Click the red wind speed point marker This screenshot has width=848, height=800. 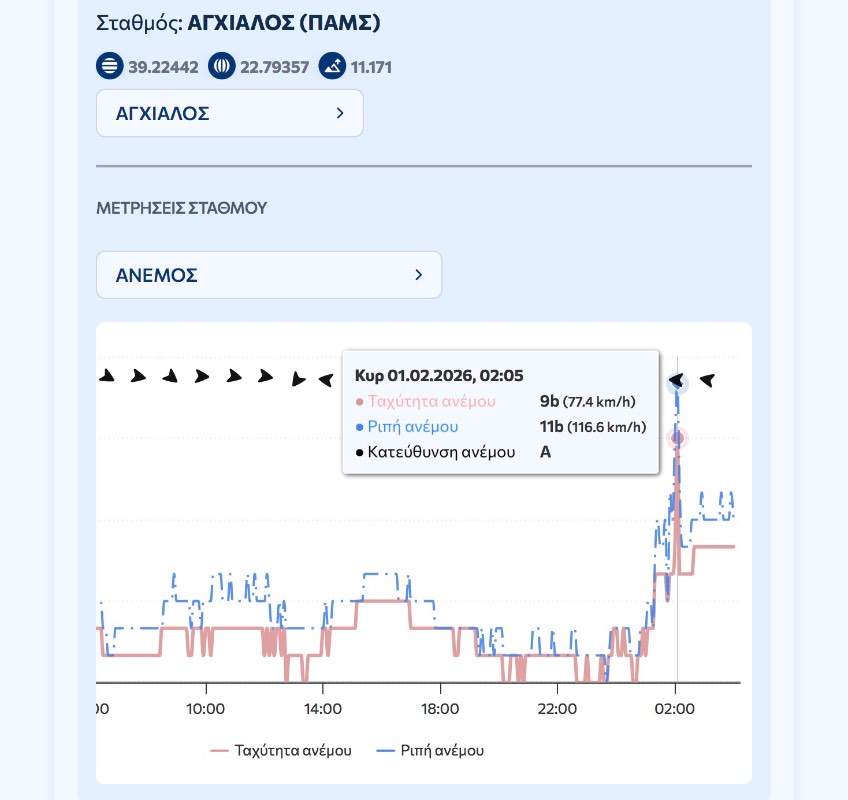click(x=678, y=438)
